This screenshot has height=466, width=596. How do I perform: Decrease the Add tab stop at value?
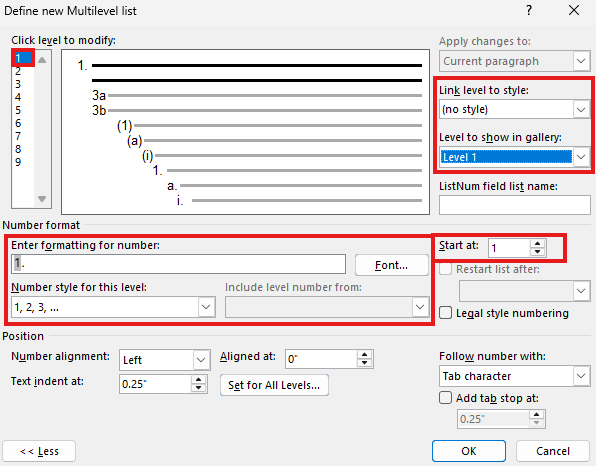(536, 423)
